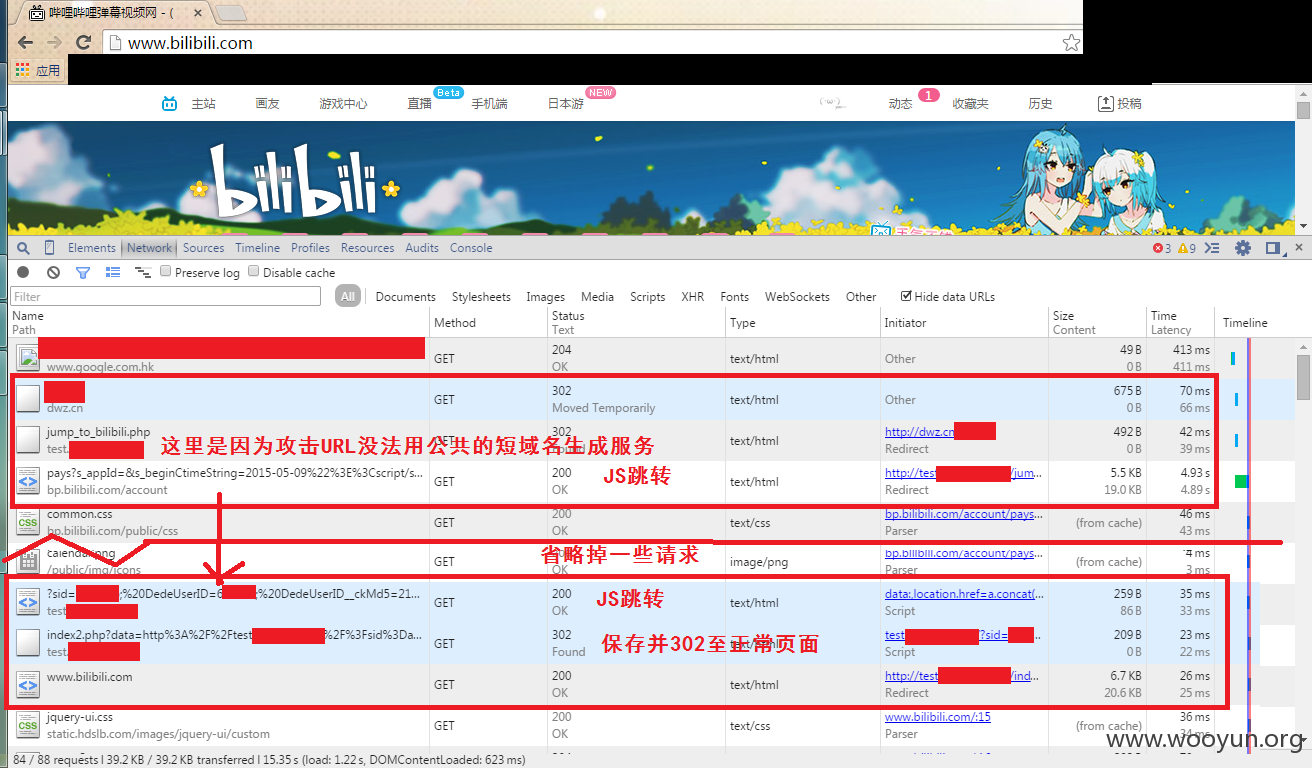Click the browser Back arrow
This screenshot has width=1312, height=768.
coord(25,43)
